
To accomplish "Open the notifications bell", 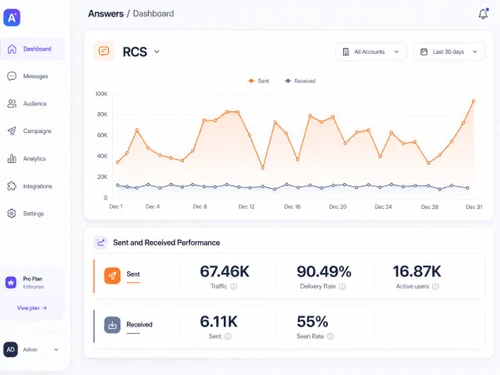I will [483, 14].
